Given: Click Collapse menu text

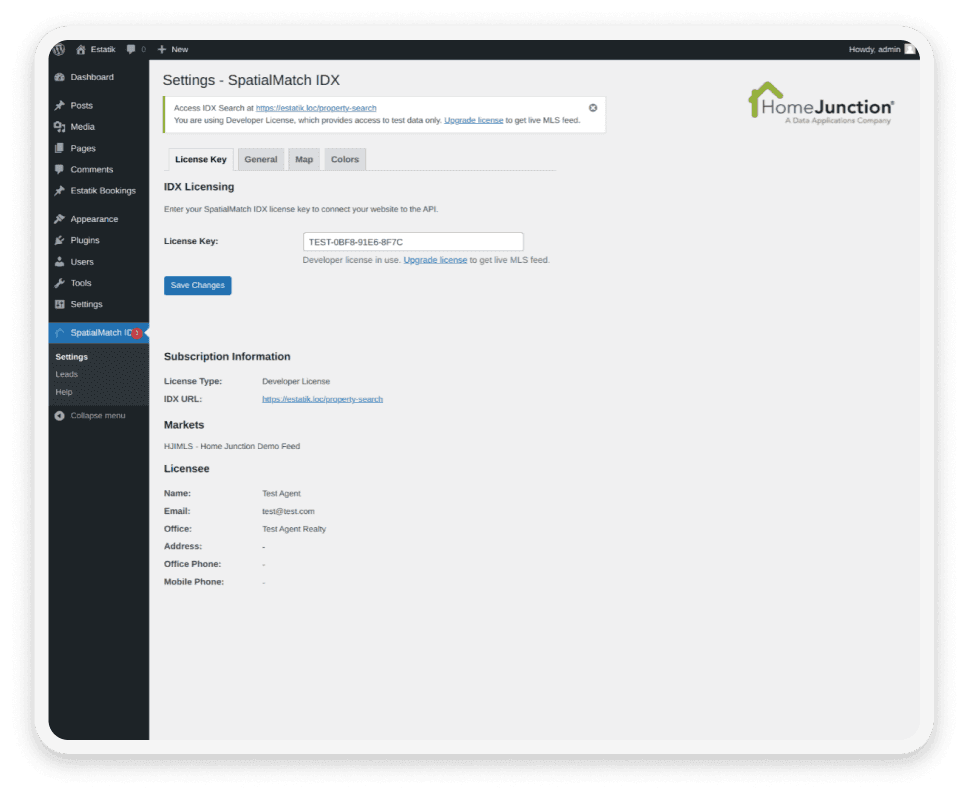Looking at the screenshot, I should pos(98,416).
